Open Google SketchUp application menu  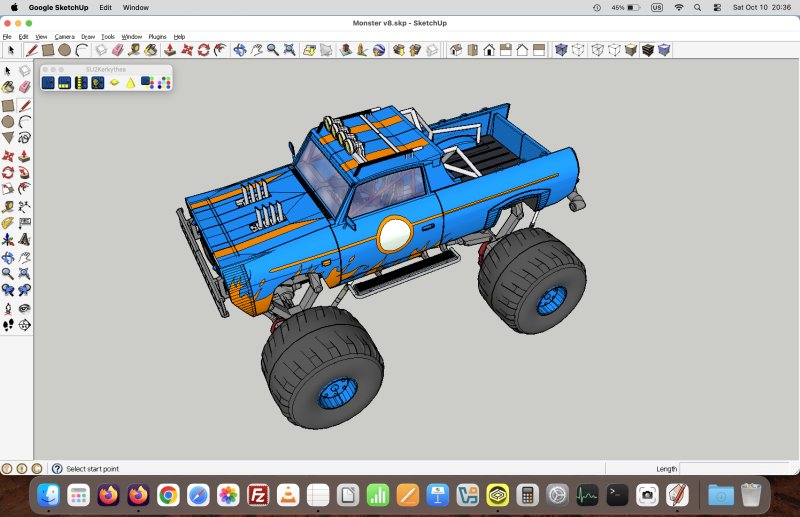[58, 8]
